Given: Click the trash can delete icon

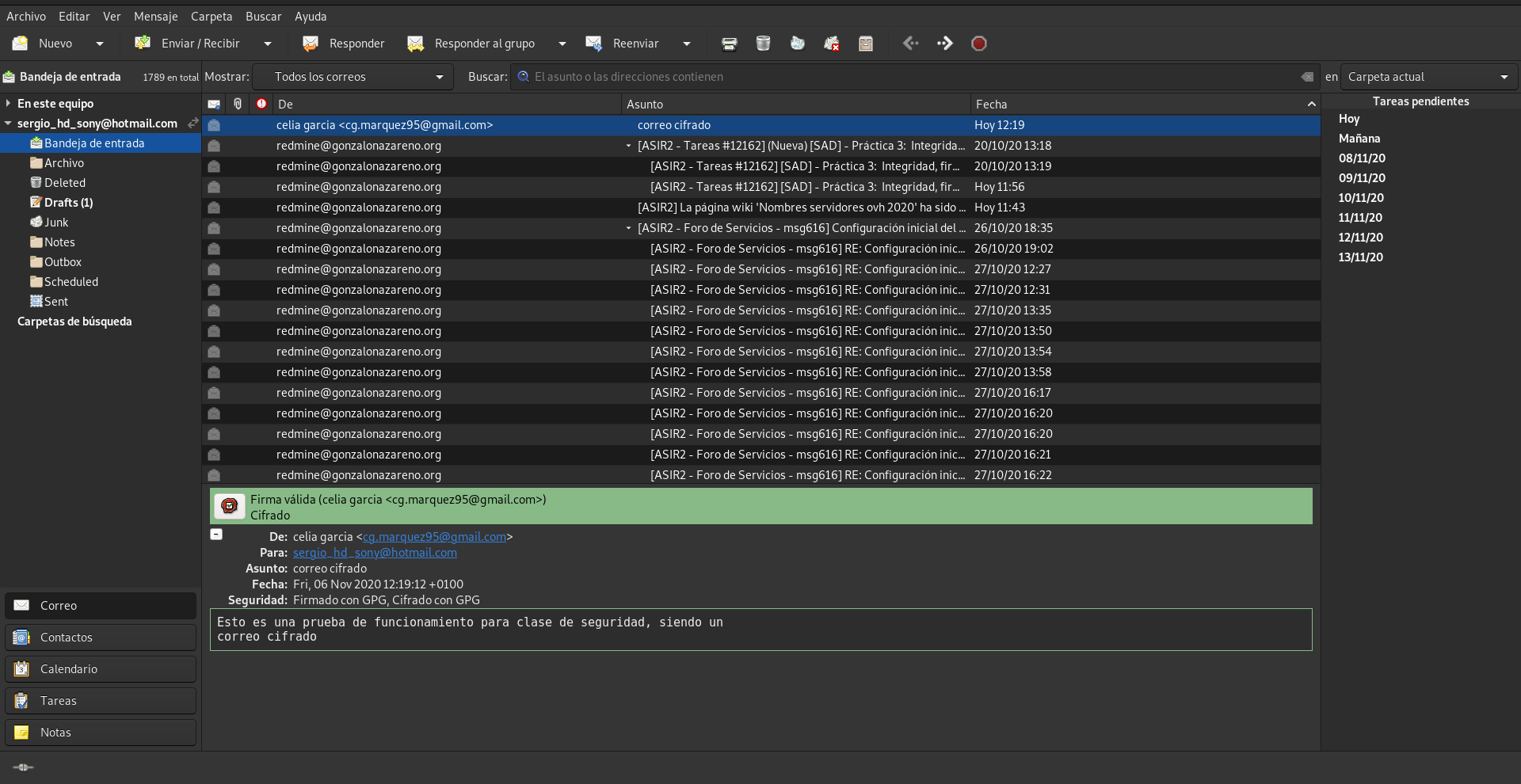Looking at the screenshot, I should pos(763,44).
